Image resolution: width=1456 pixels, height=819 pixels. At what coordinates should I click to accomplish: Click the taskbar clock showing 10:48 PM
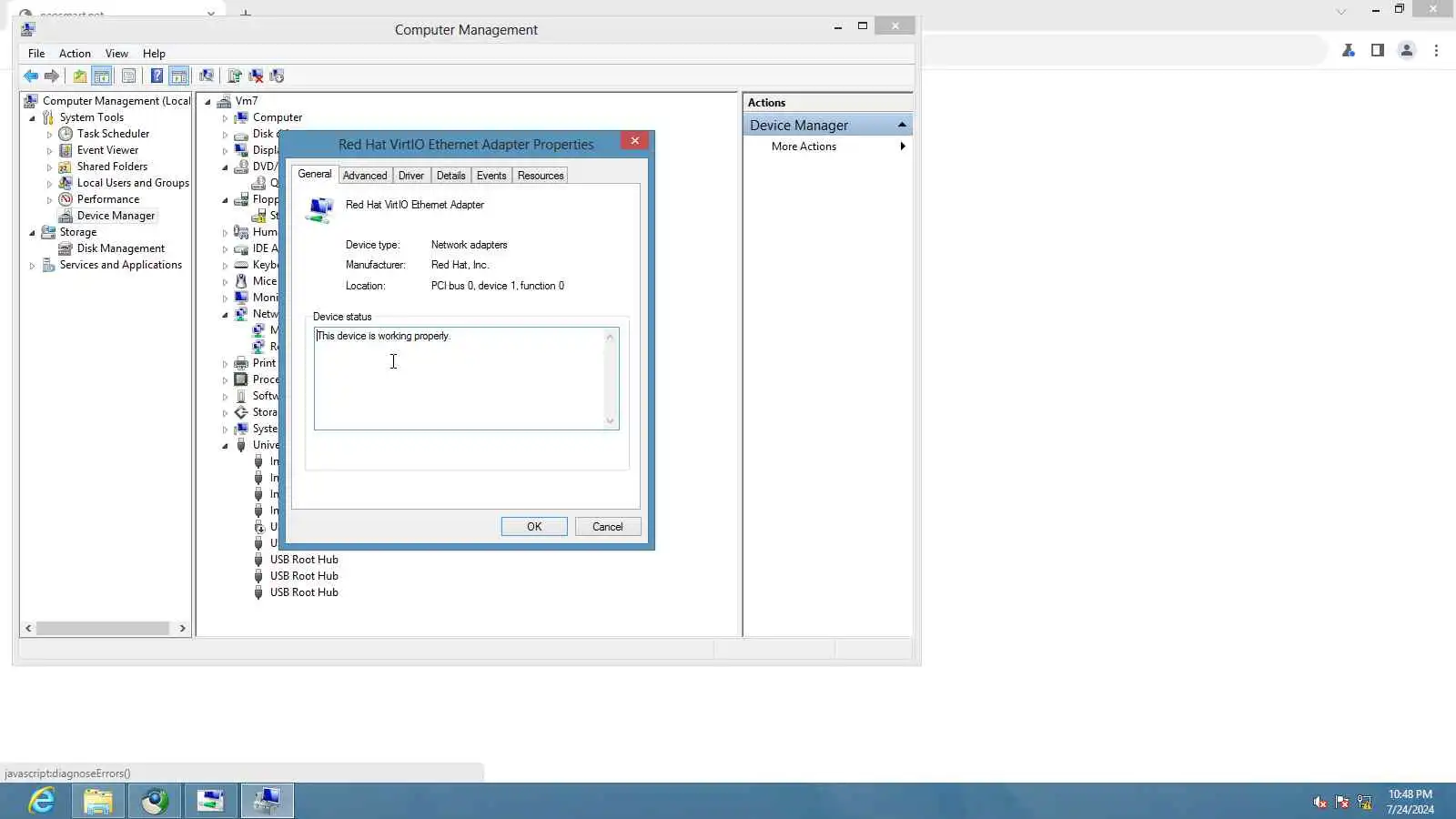tap(1410, 802)
